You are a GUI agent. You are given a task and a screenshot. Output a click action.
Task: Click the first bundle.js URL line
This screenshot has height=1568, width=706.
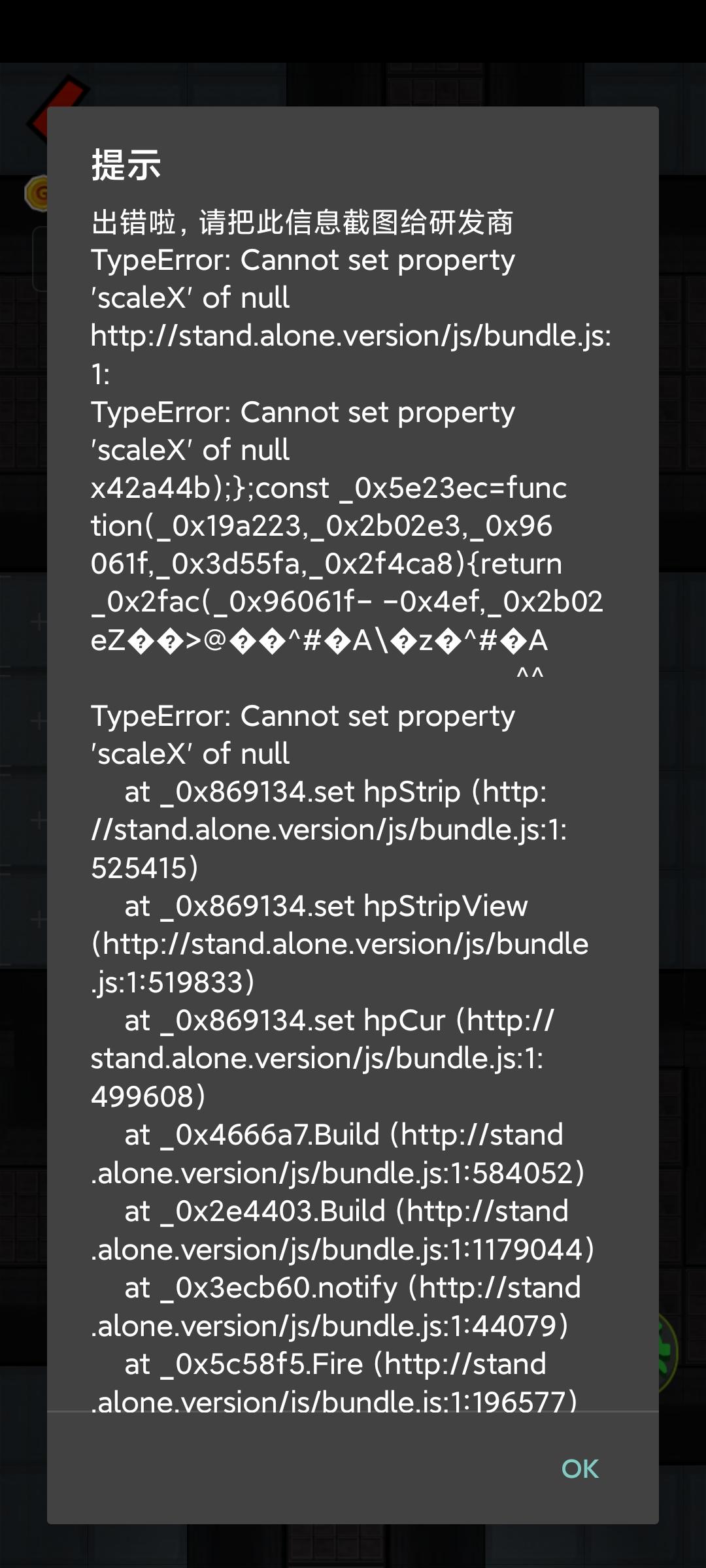click(350, 336)
